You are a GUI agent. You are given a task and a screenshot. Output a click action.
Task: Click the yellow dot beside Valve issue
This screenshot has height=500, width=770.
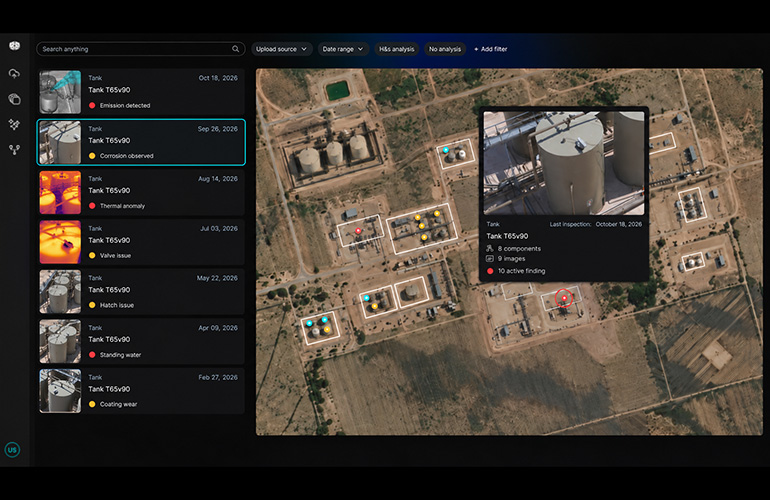pos(92,255)
